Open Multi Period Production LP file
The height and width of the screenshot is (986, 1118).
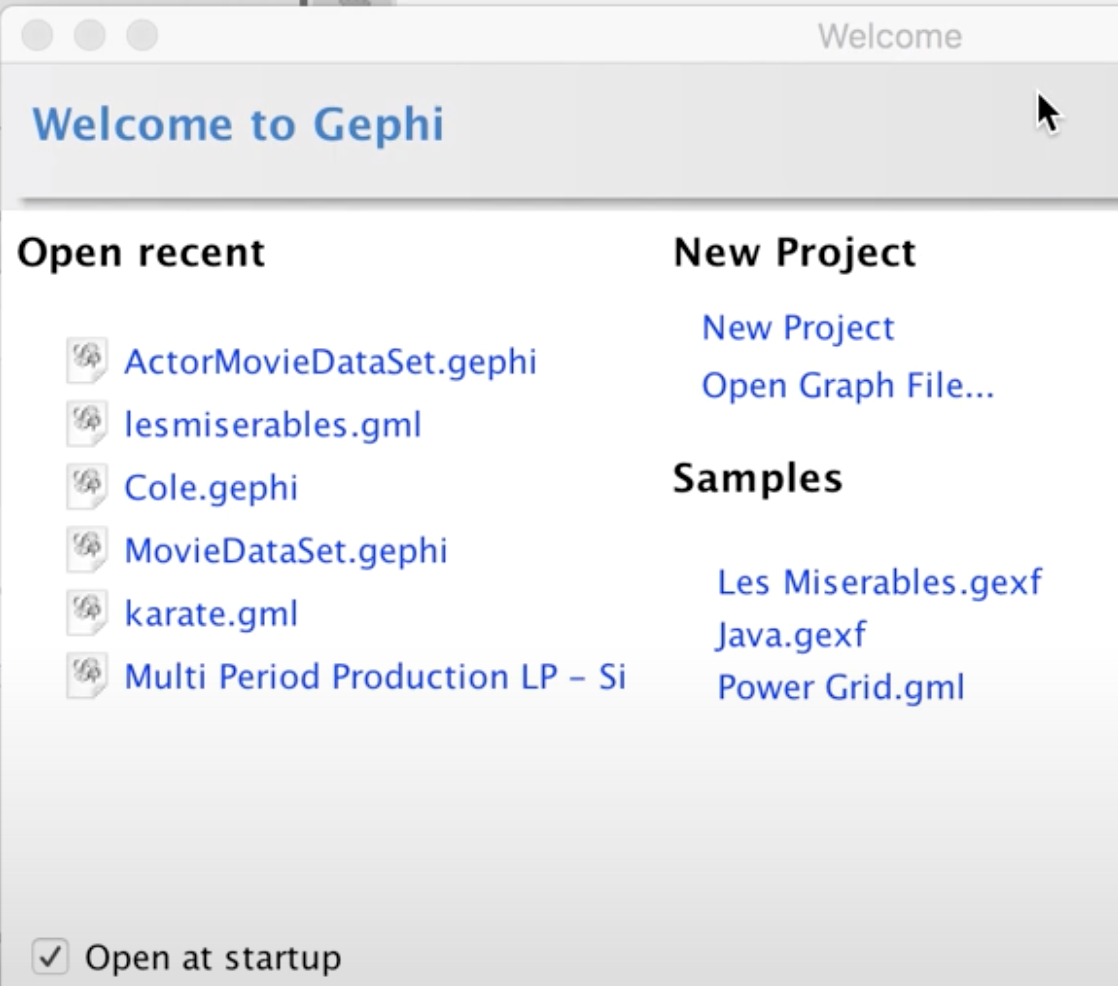[374, 676]
